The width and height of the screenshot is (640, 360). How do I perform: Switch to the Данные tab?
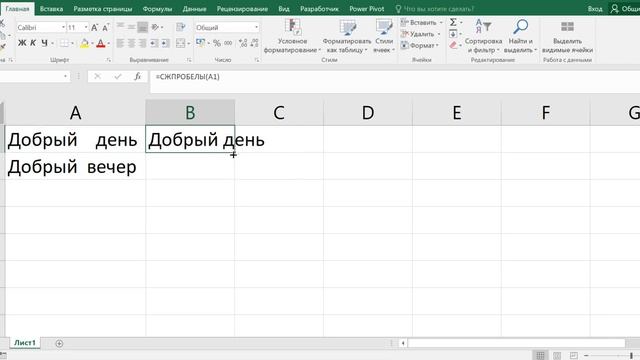point(194,9)
